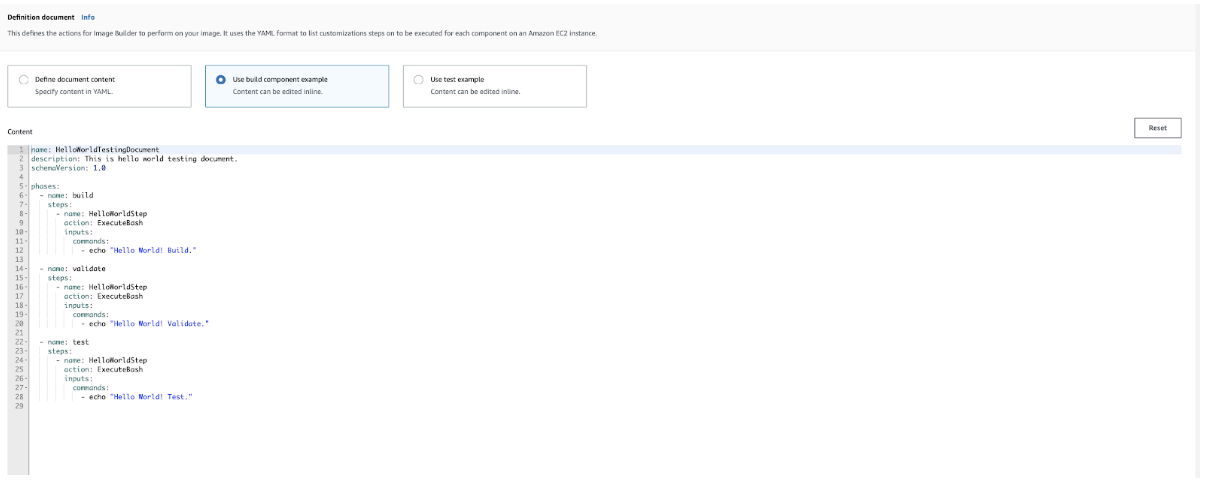Open the Info link beside Definition document
1212x480 pixels.
tap(88, 17)
